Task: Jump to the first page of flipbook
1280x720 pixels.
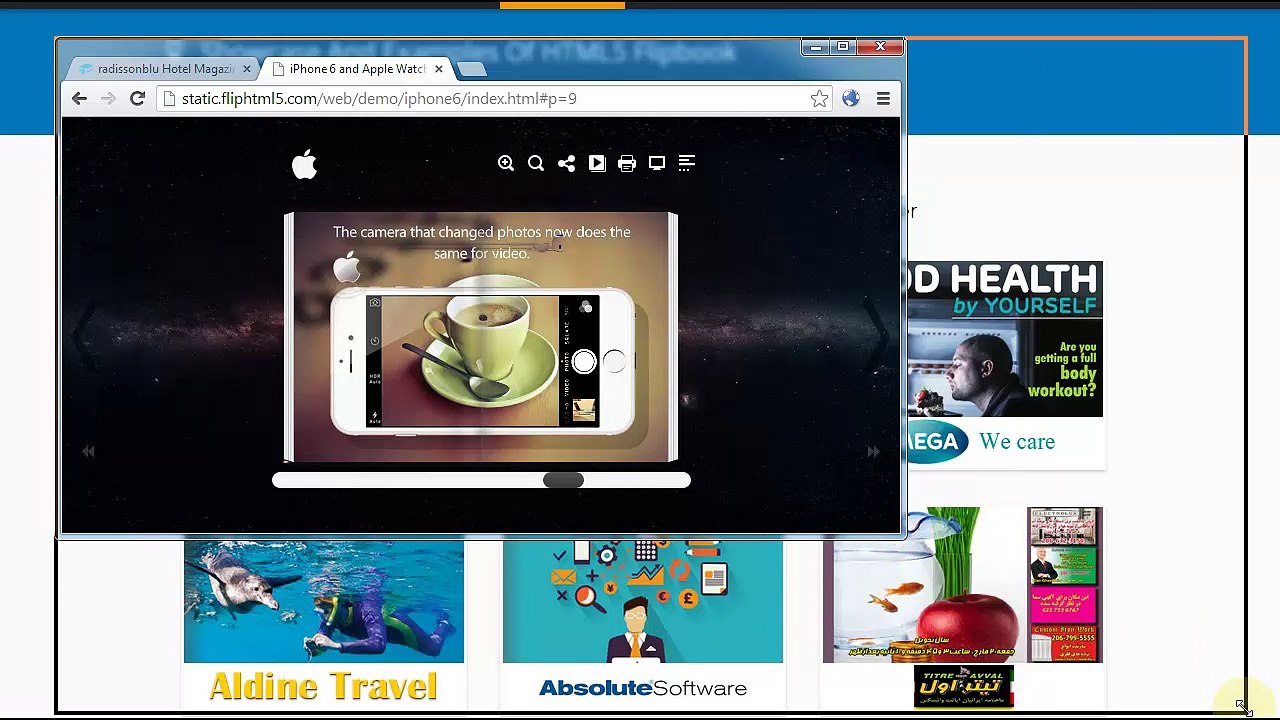Action: (x=88, y=452)
